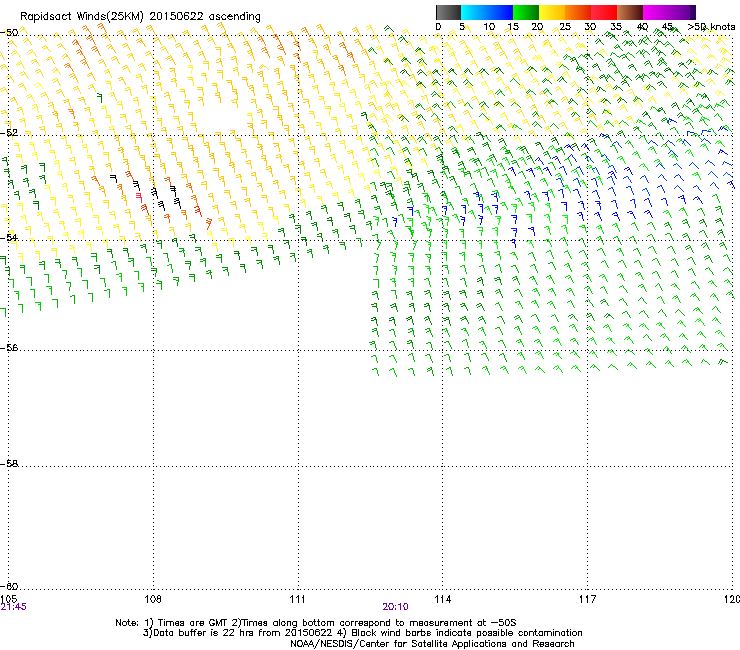The image size is (740, 650).
Task: Click the orange 25-30 knots color swatch
Action: point(578,12)
